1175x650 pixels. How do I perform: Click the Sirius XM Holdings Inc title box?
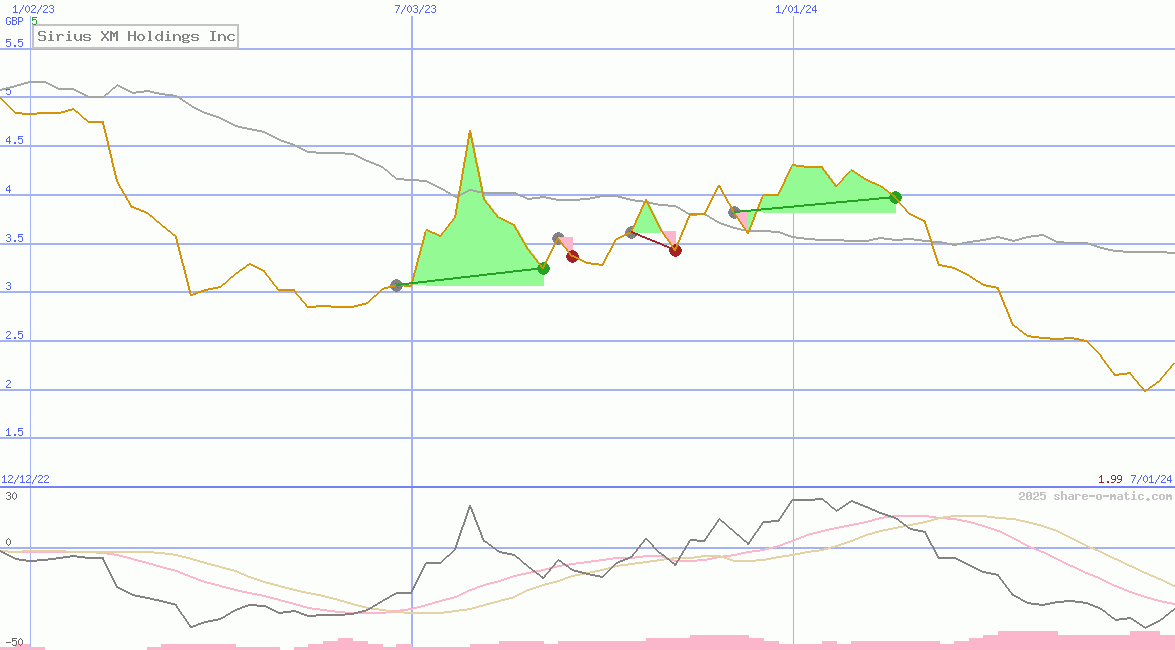[x=135, y=36]
